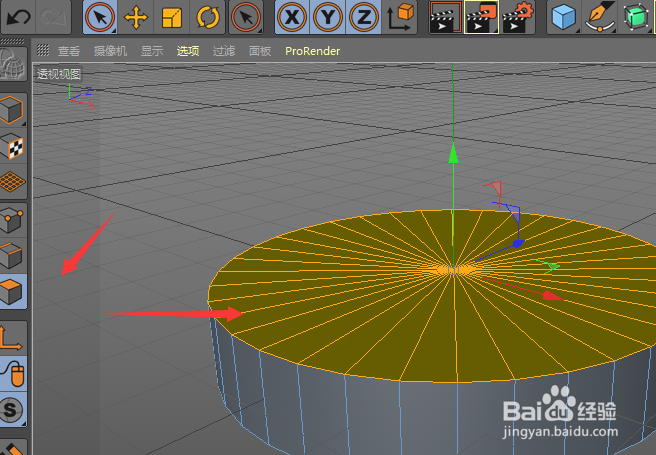Viewport: 656px width, 455px height.
Task: Toggle Z axis lock
Action: pos(364,18)
